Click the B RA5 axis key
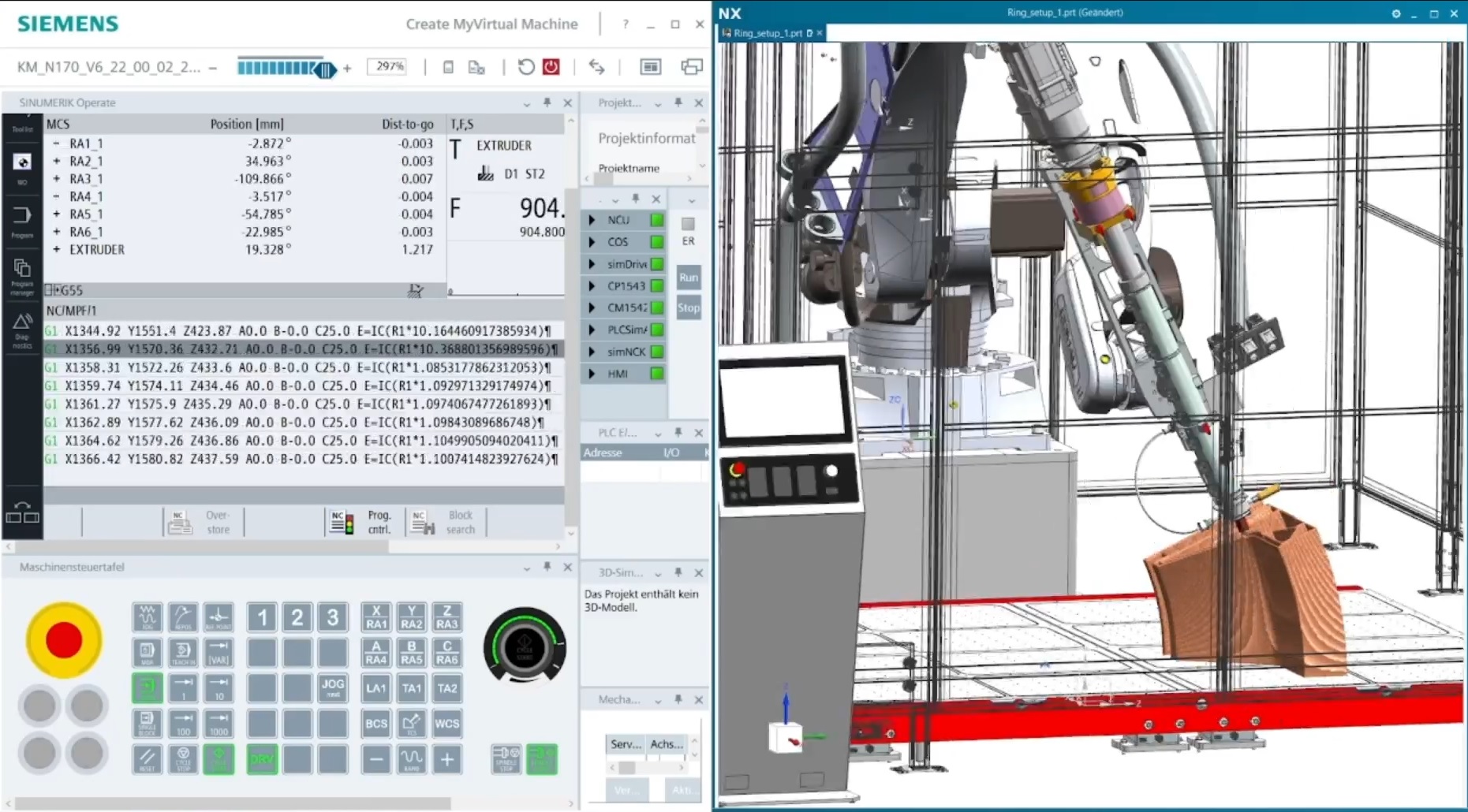This screenshot has width=1468, height=812. [x=412, y=652]
